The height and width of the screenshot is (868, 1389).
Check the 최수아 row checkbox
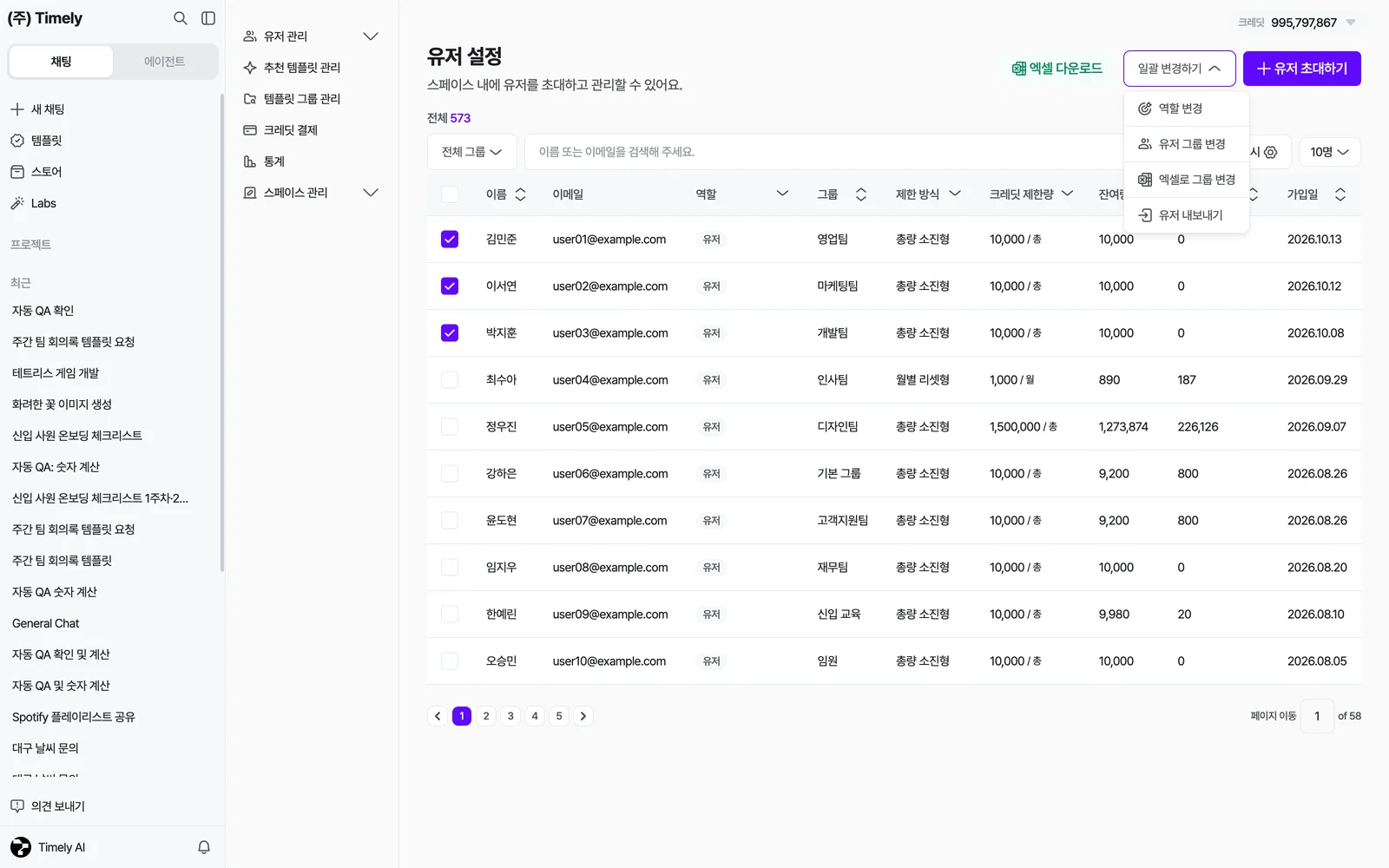coord(450,380)
